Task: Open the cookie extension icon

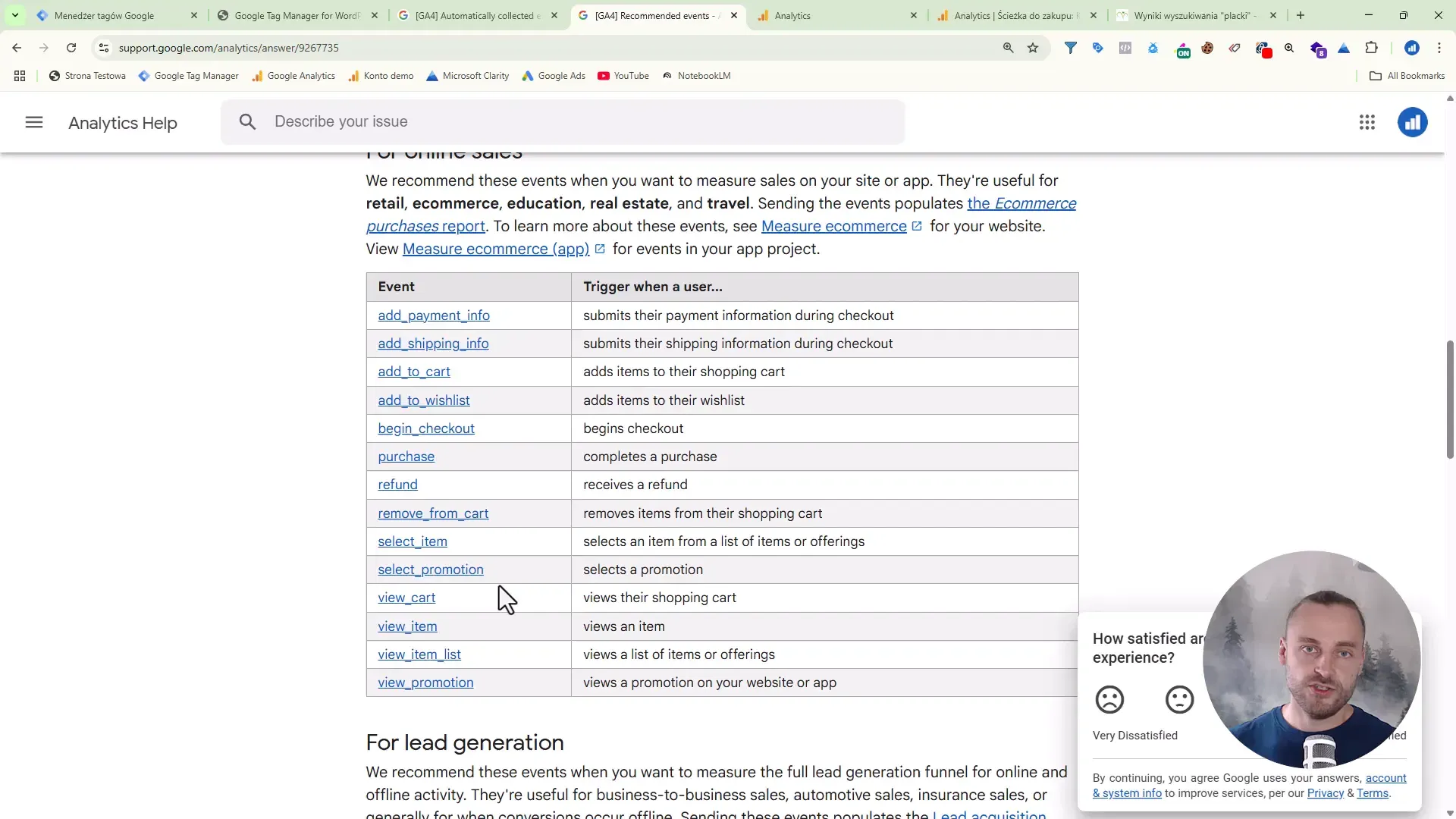Action: (1207, 48)
